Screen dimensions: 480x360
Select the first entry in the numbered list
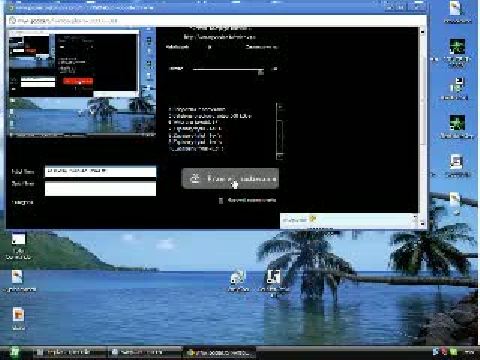point(197,109)
